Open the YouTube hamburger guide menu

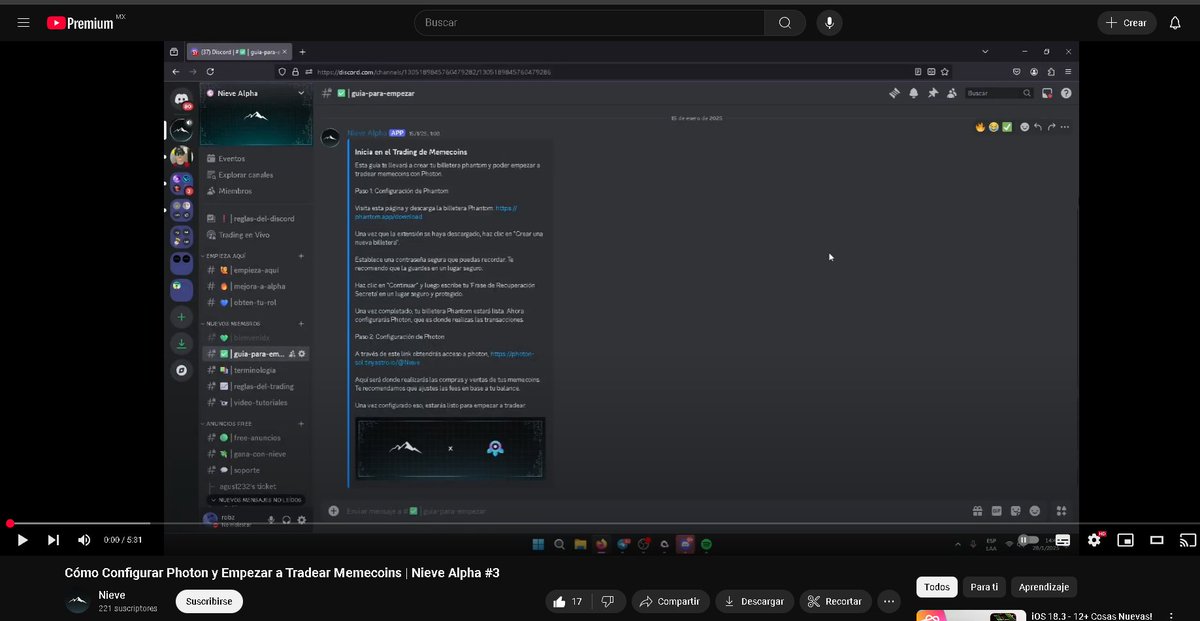23,22
